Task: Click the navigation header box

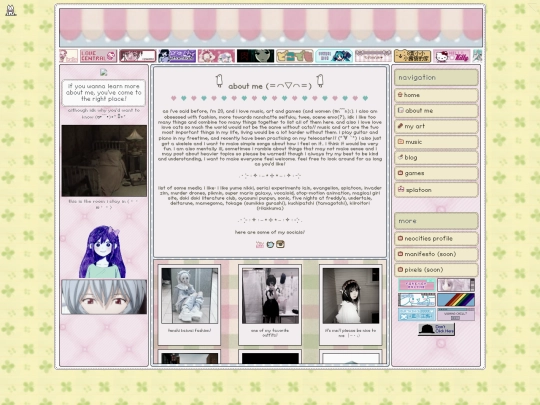Action: coord(436,77)
